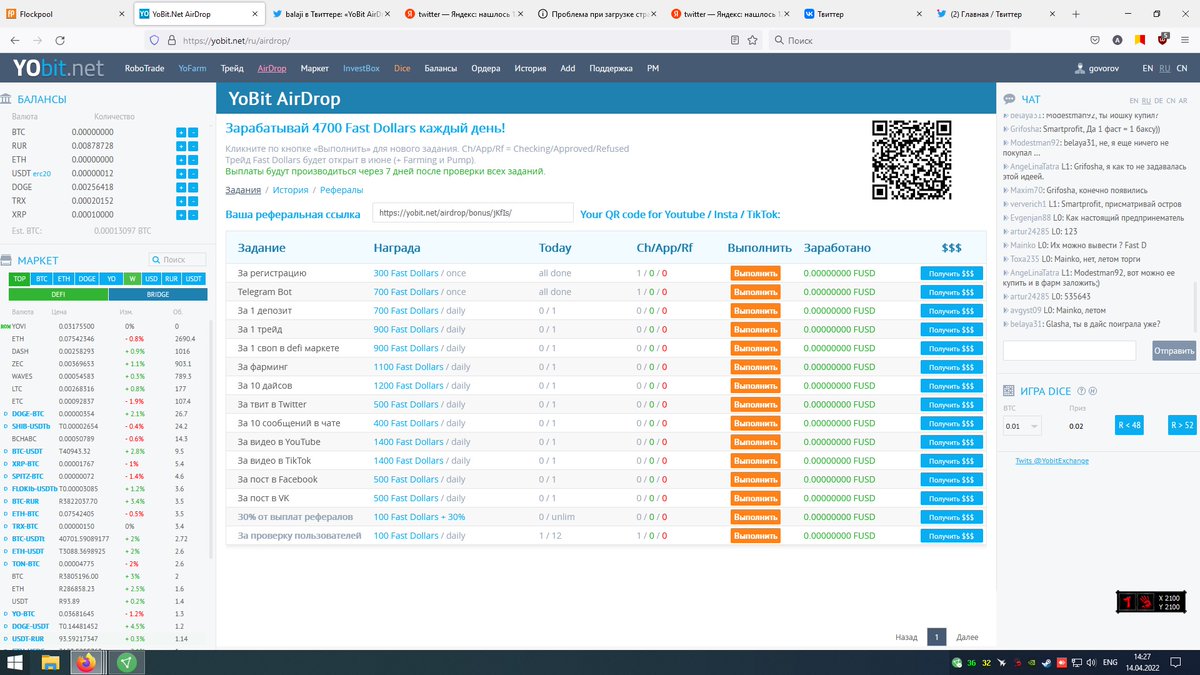Select USD market filter
This screenshot has height=675, width=1200.
click(152, 279)
